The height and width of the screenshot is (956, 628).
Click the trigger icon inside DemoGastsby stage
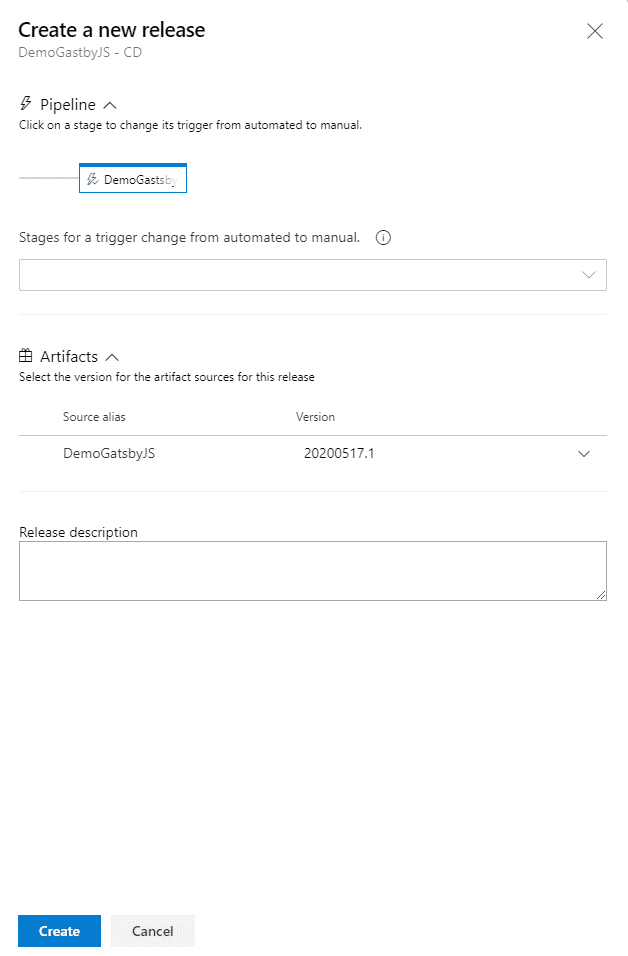click(93, 179)
